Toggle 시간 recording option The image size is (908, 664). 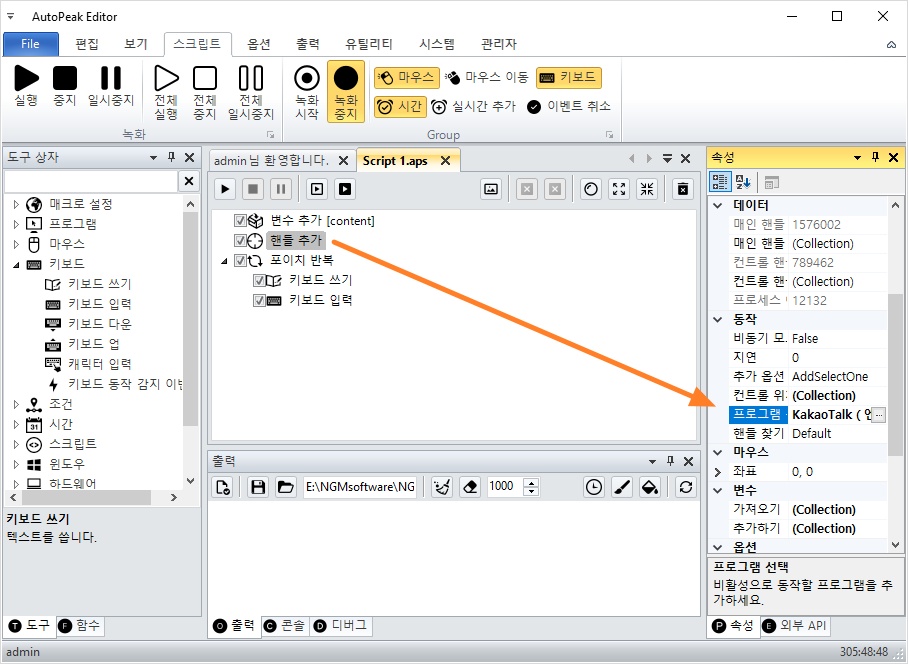400,107
